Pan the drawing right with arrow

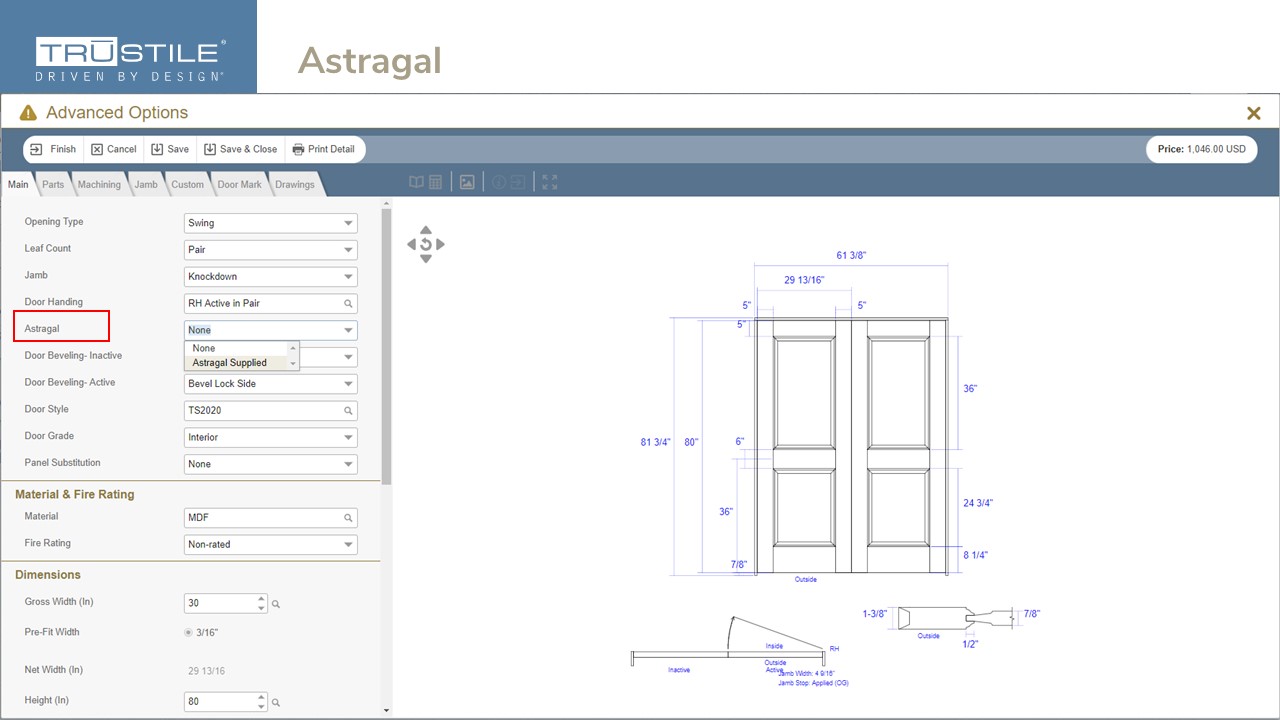tap(440, 244)
